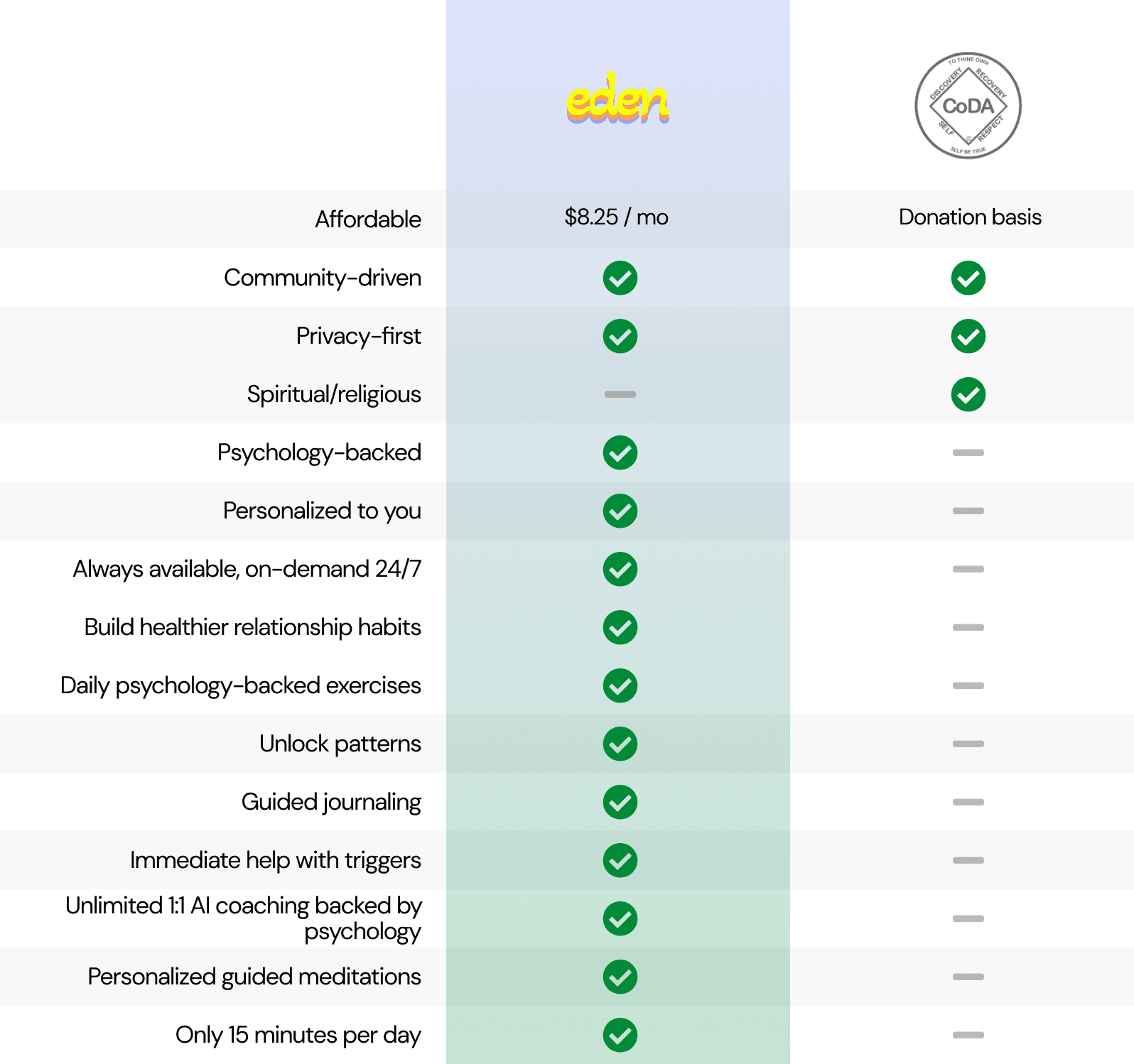Click eden's Unlock patterns checkmark
This screenshot has width=1134, height=1064.
(x=620, y=744)
